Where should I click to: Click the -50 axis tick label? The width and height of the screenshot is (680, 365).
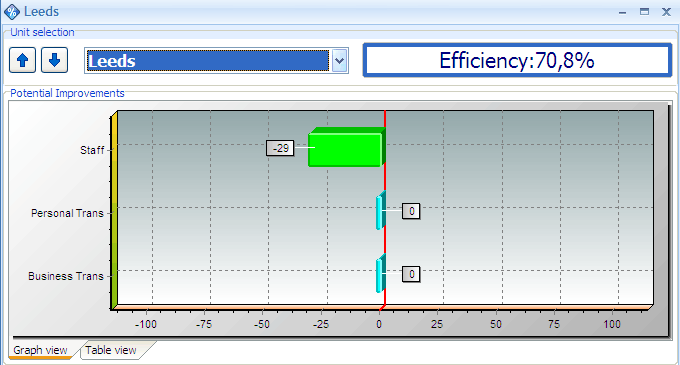coord(262,324)
